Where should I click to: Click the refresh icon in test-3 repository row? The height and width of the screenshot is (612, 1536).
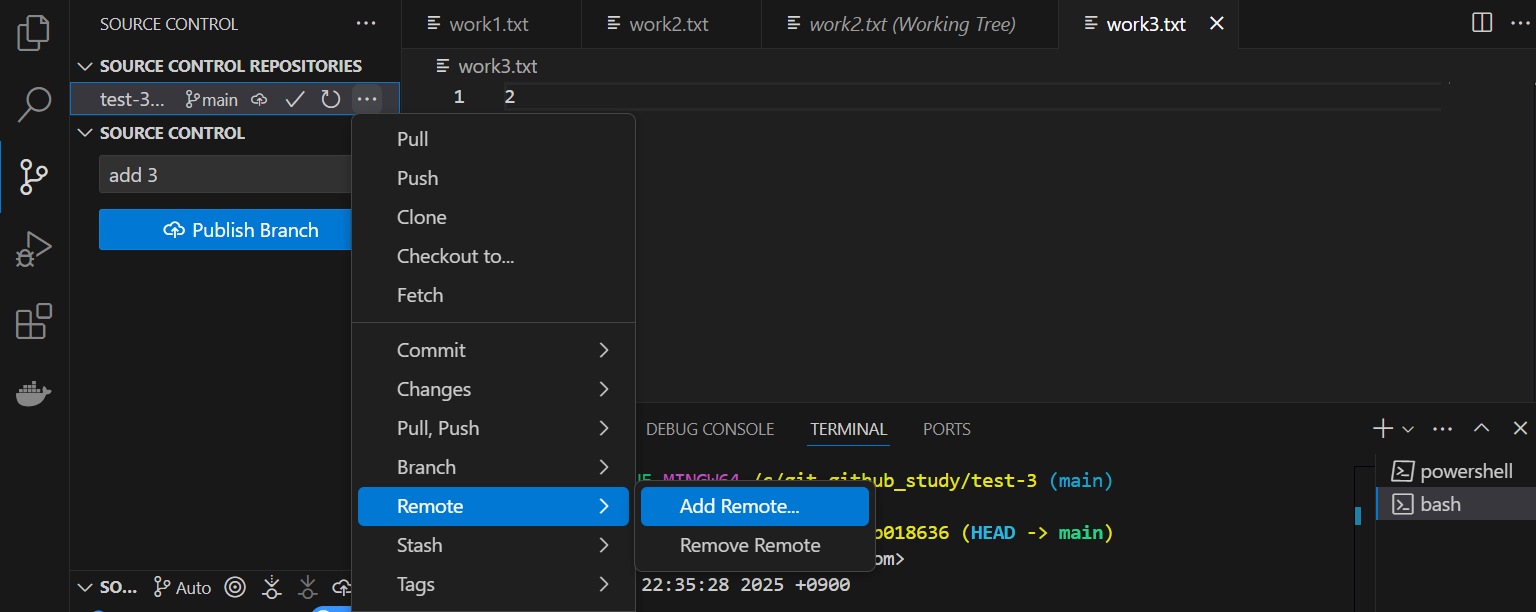click(x=331, y=99)
